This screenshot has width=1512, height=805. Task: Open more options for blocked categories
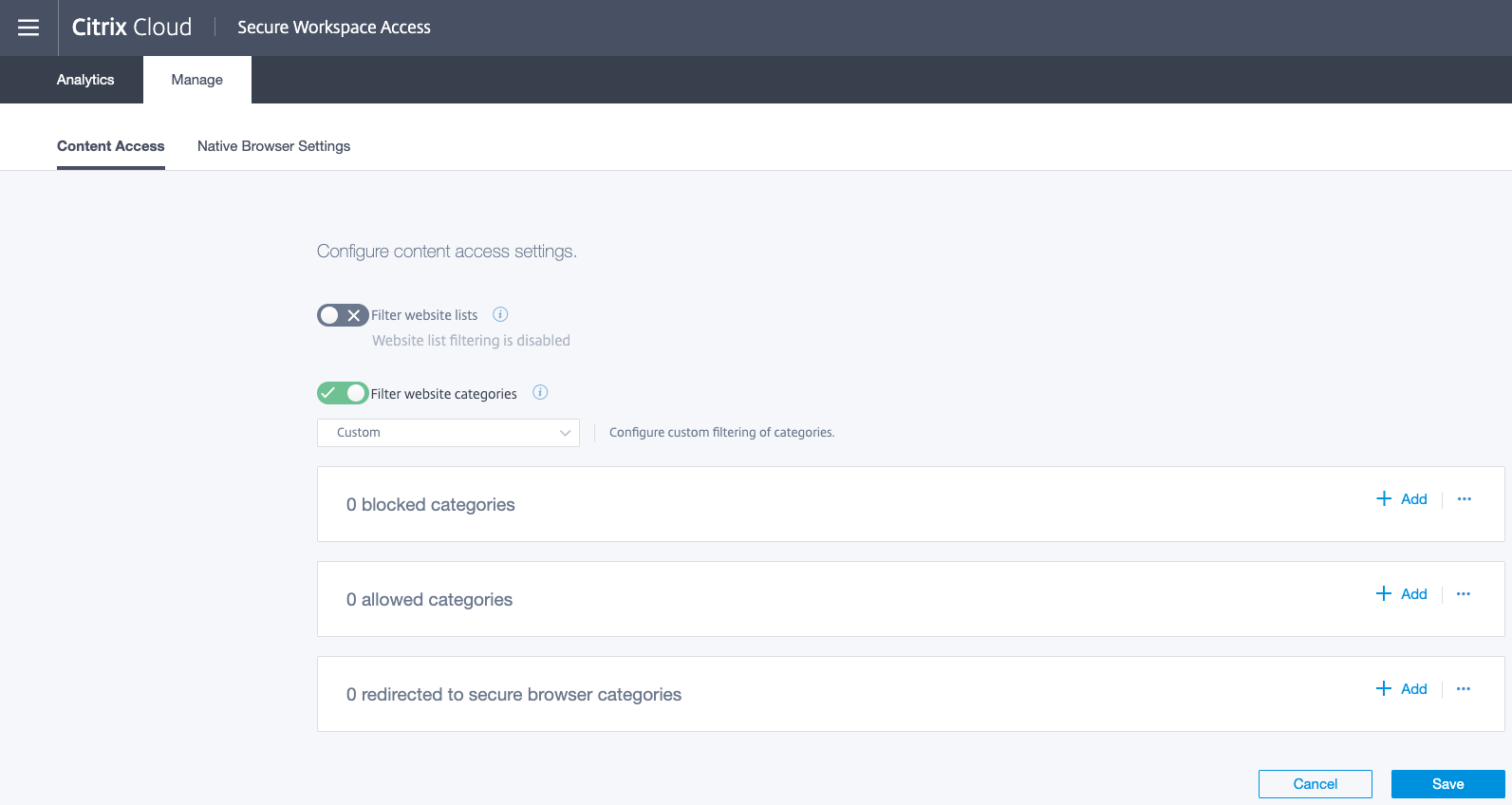(1465, 498)
